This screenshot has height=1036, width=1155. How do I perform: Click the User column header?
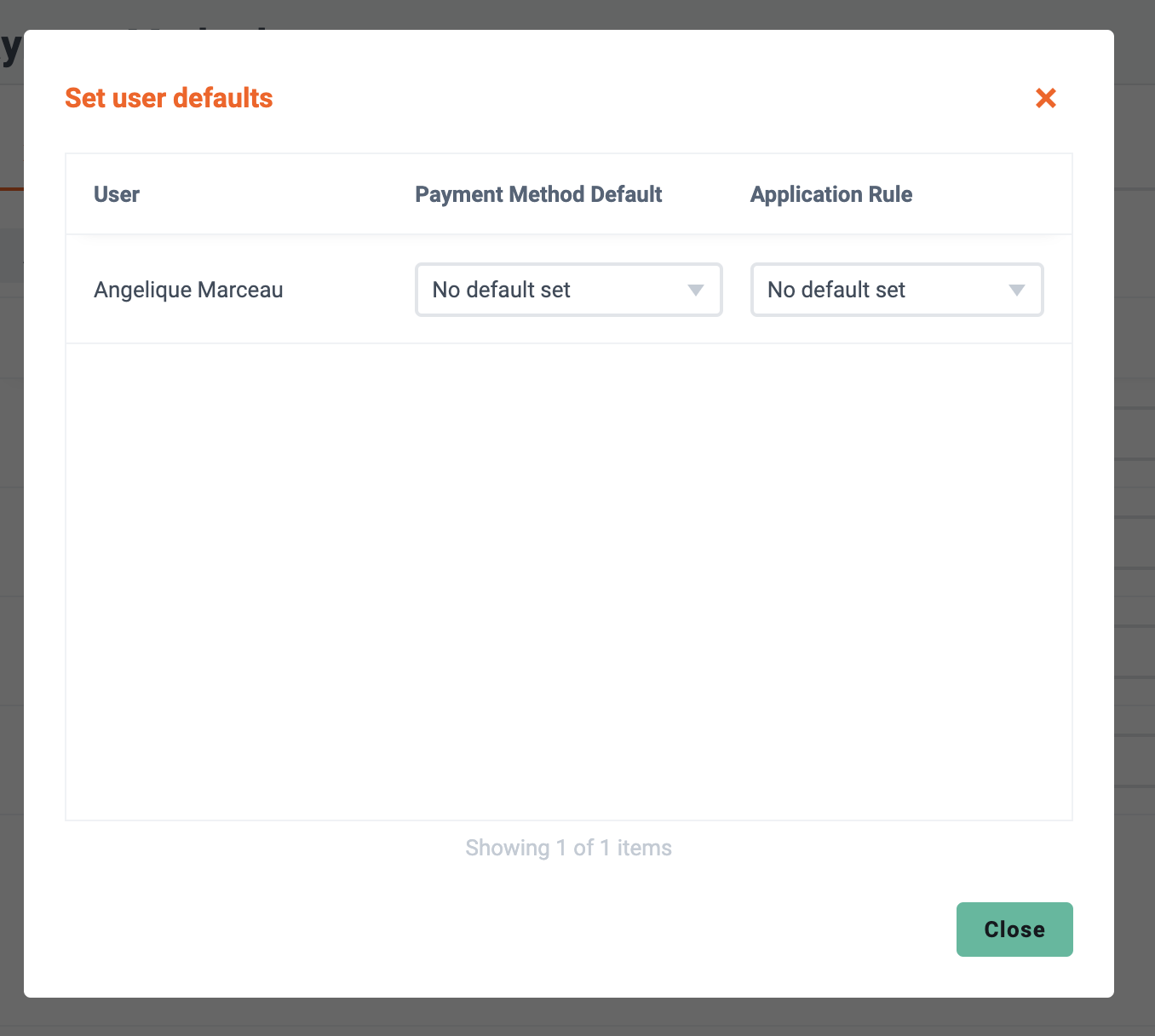click(117, 194)
